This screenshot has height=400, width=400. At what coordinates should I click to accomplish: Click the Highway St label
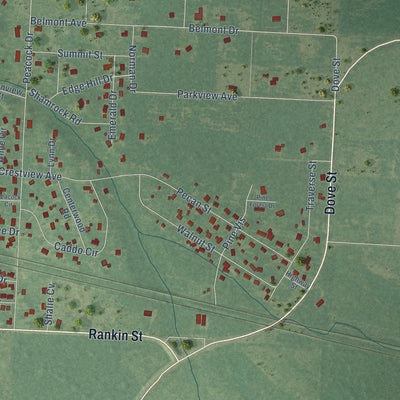coord(297,281)
